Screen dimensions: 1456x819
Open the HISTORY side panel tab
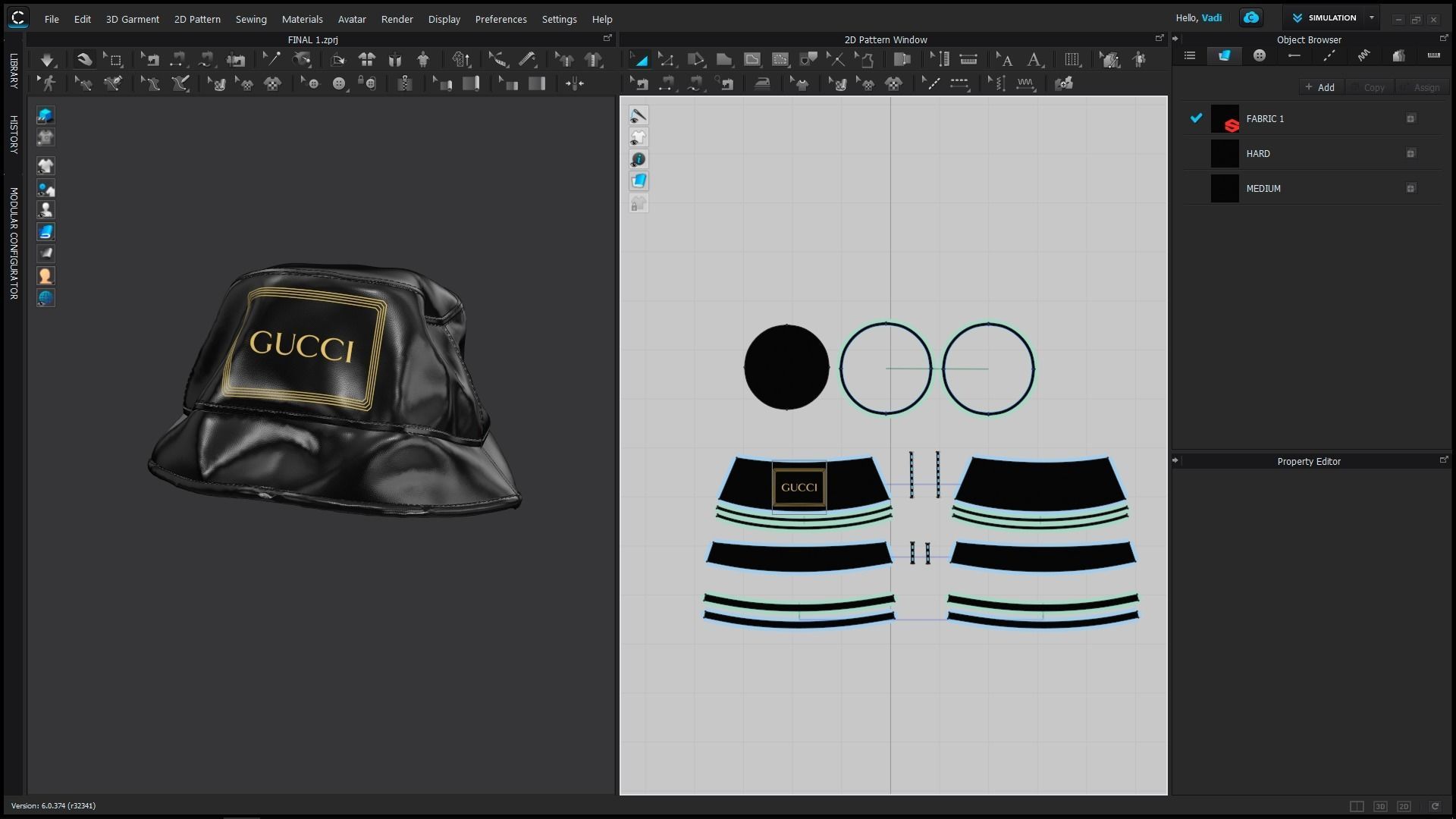point(14,134)
